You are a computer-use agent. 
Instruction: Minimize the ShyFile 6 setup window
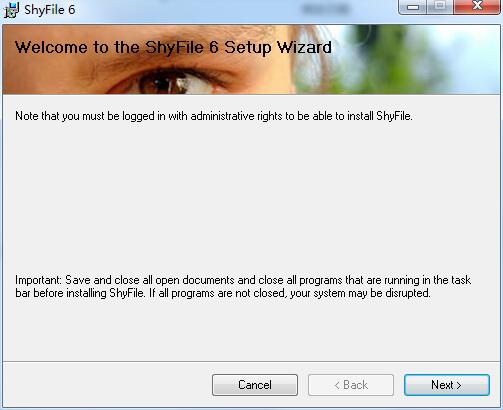tap(413, 7)
